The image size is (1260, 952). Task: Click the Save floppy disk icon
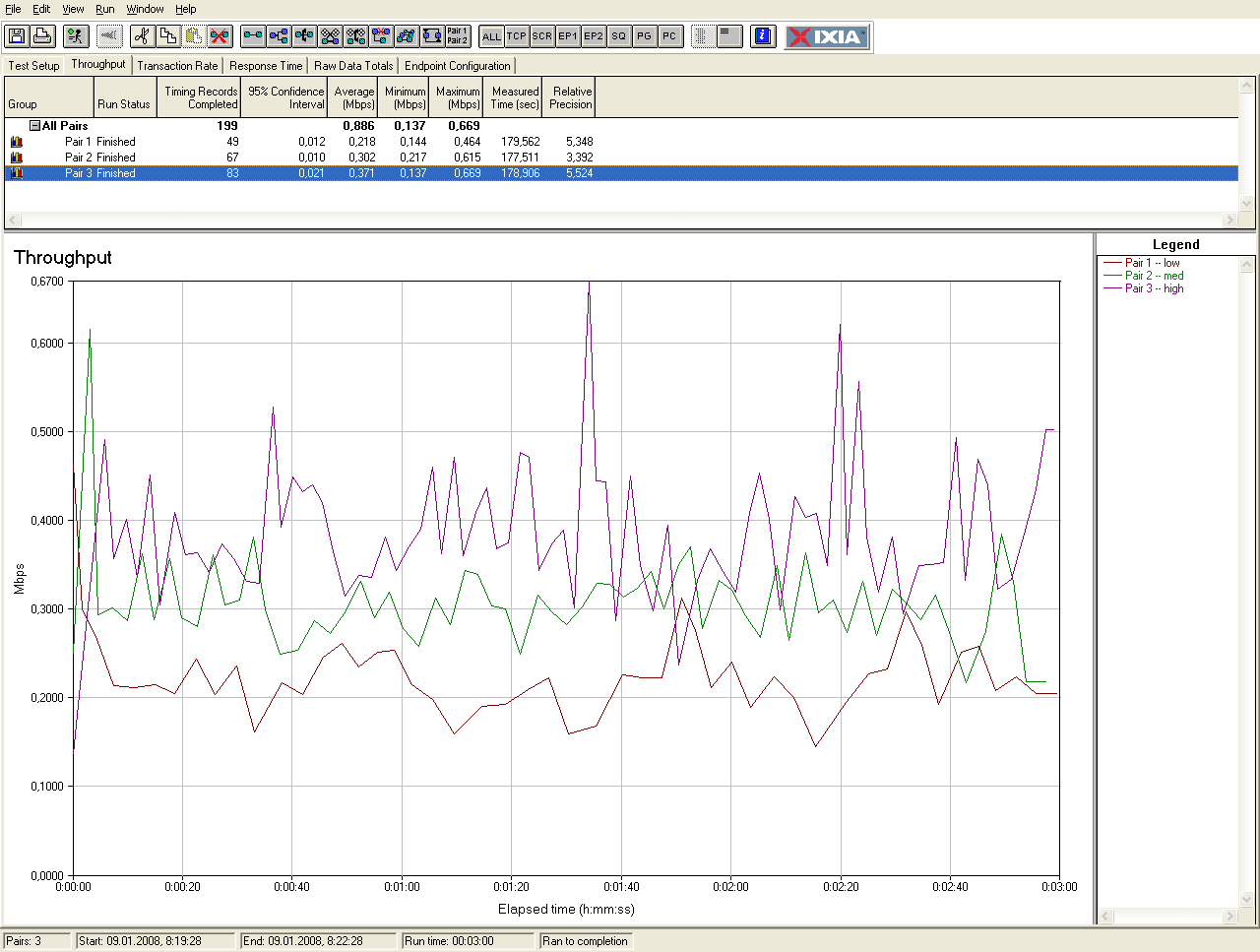[x=17, y=36]
